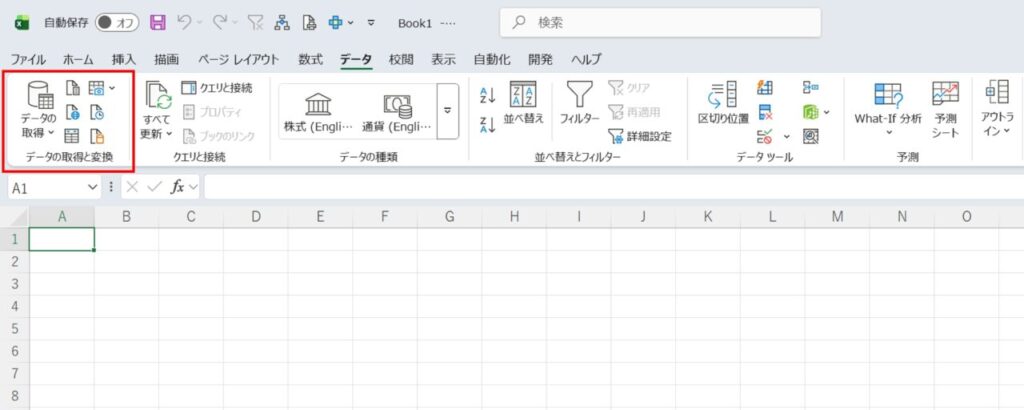The image size is (1024, 410).
Task: Click the From Web globe document icon
Action: click(x=73, y=112)
